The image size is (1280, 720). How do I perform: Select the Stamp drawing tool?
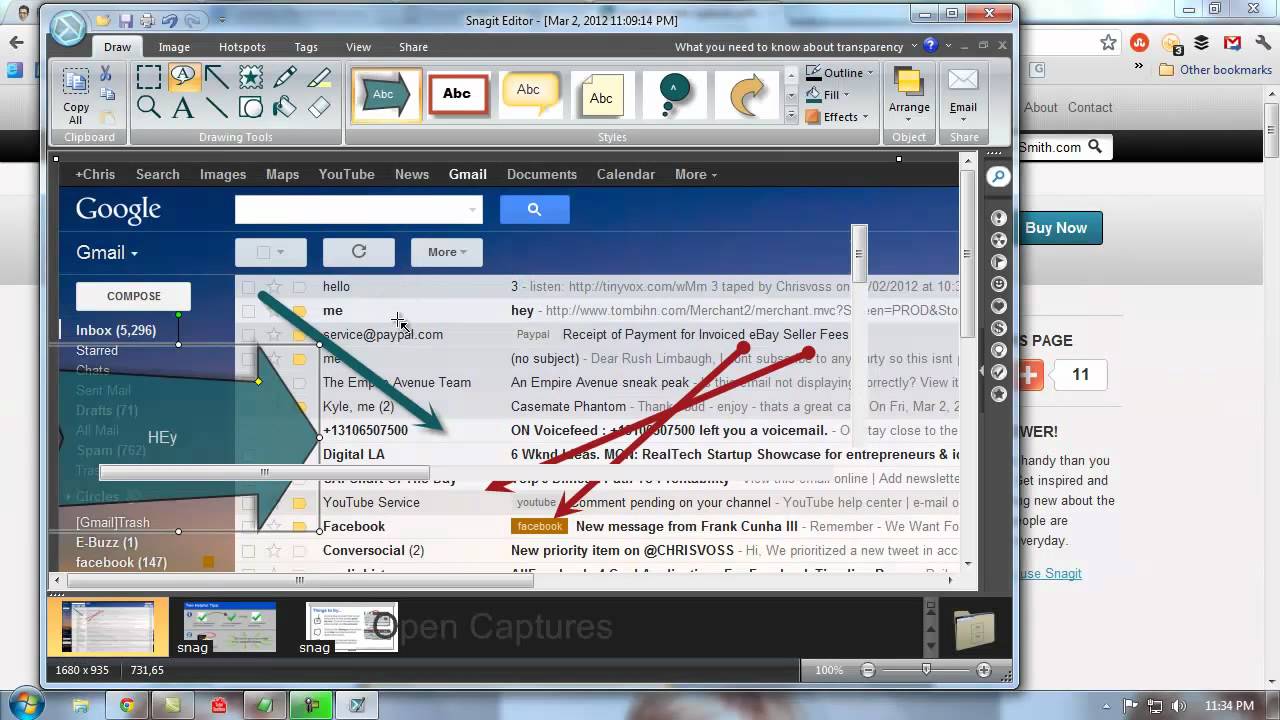[x=251, y=77]
